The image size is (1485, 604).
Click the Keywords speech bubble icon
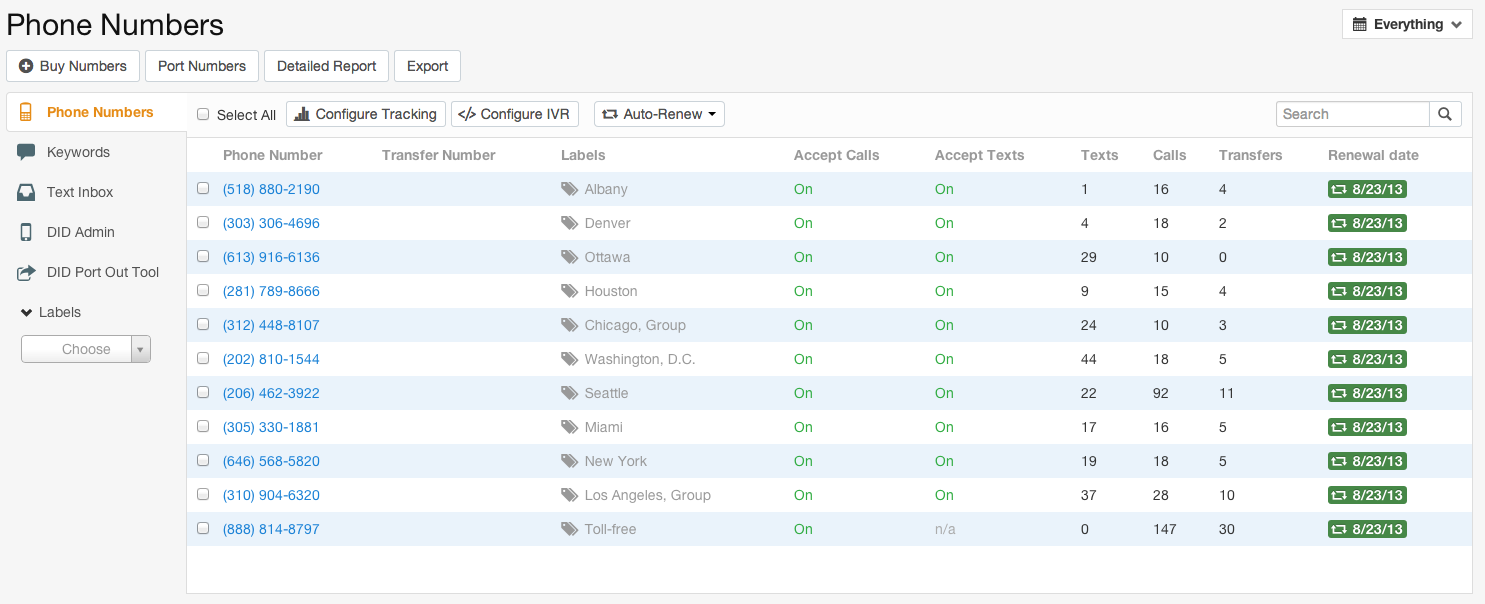26,152
